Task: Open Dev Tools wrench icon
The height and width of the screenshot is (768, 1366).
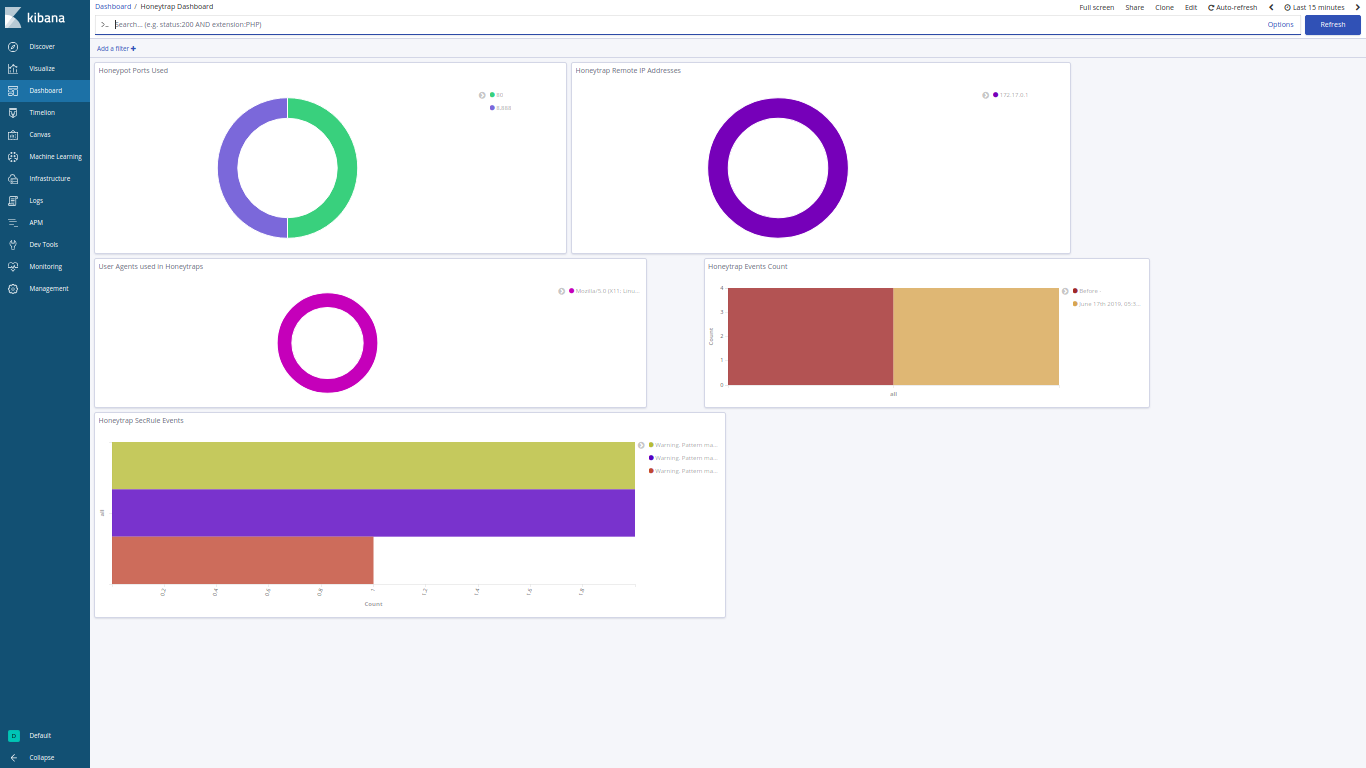Action: pos(13,245)
